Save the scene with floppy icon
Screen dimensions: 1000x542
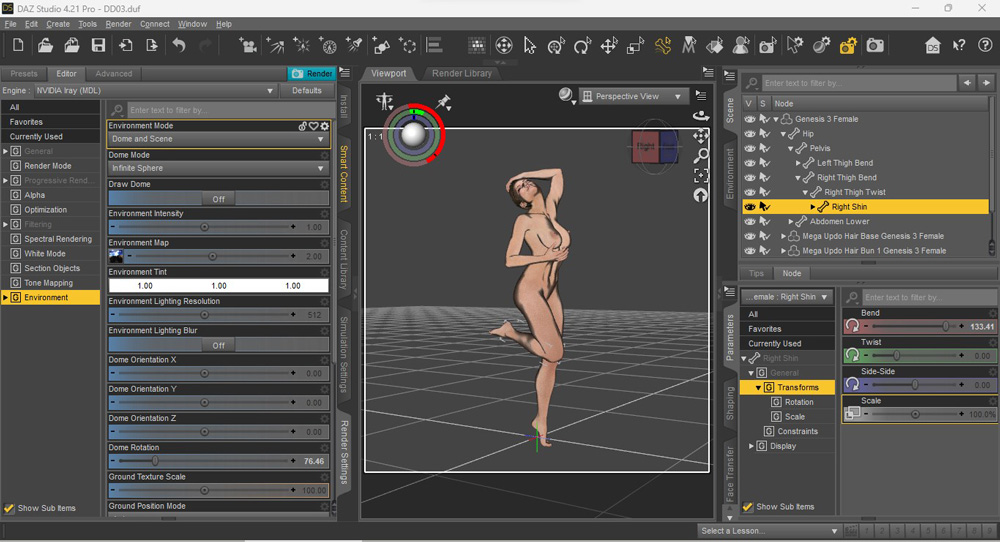tap(98, 45)
